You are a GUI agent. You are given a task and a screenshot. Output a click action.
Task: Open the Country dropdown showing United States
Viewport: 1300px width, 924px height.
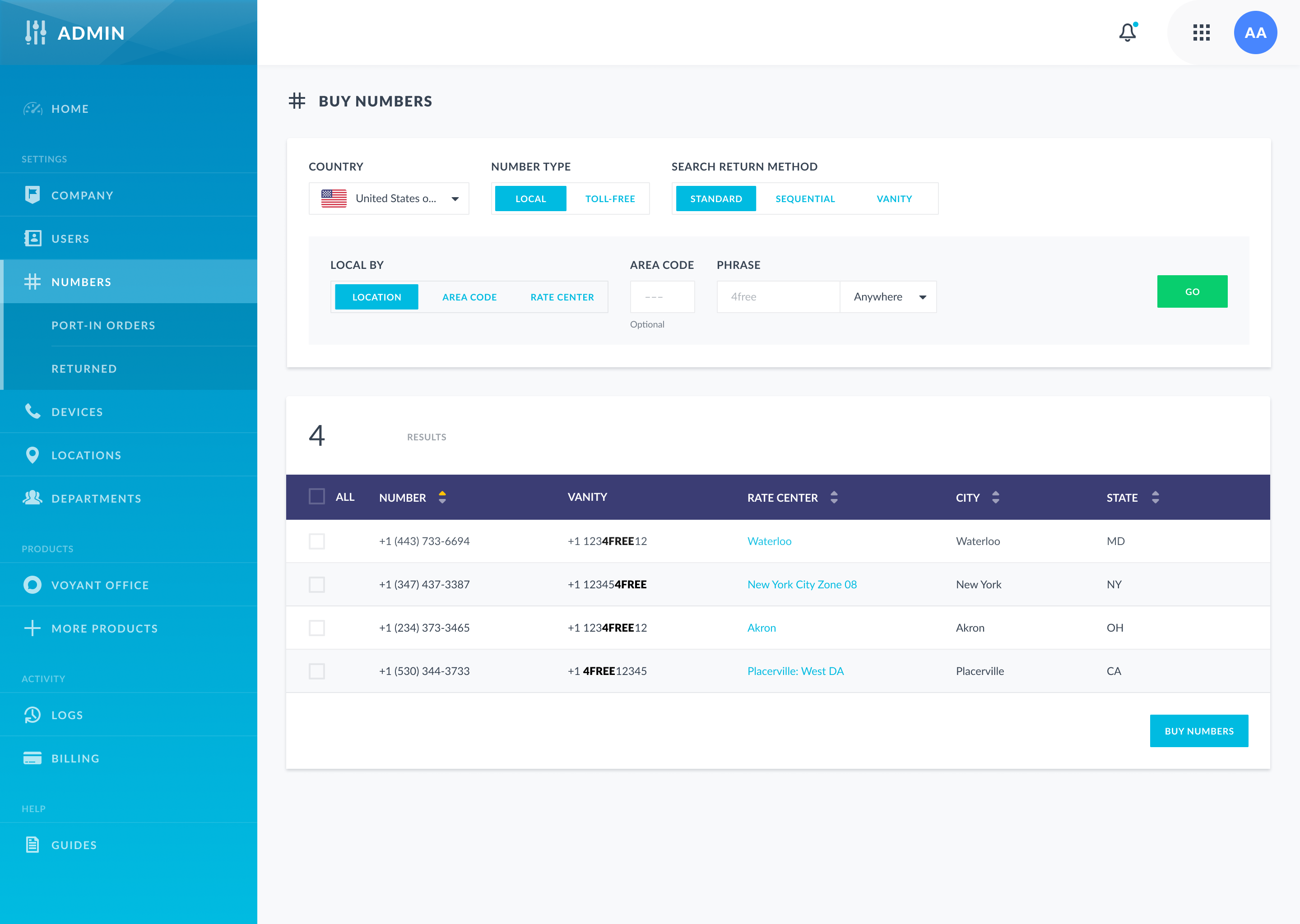[x=389, y=199]
